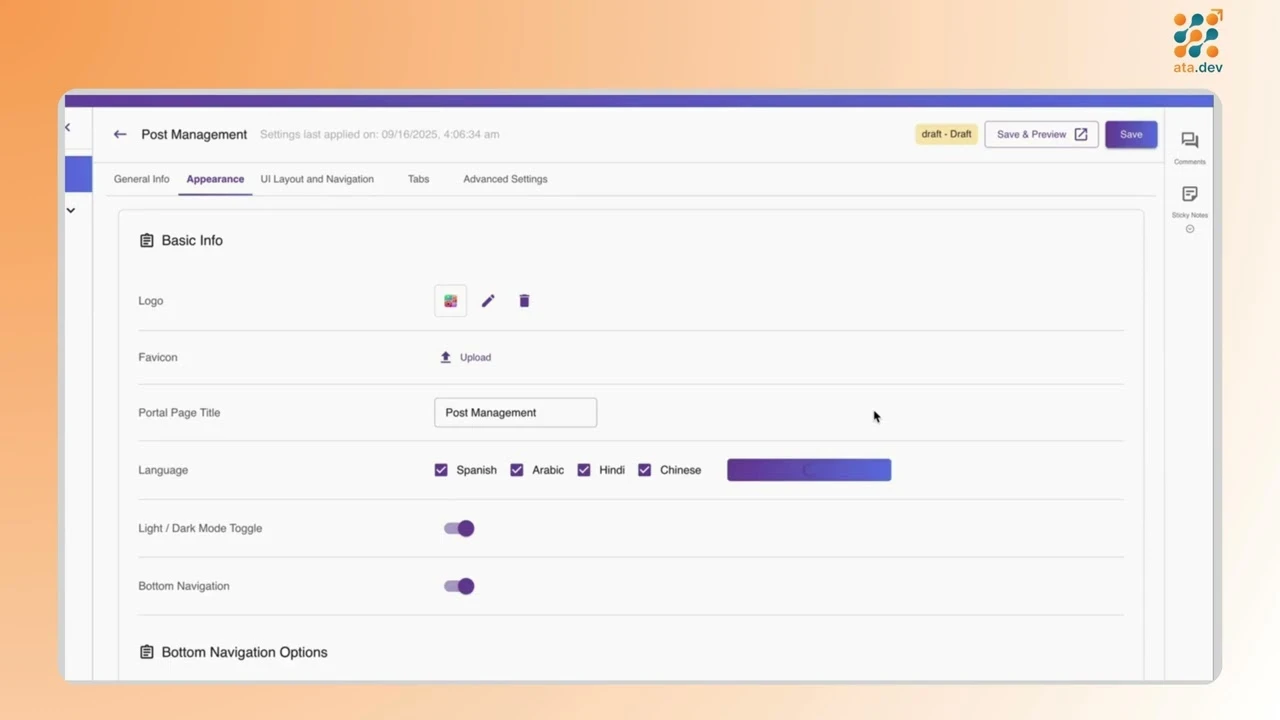Image resolution: width=1280 pixels, height=720 pixels.
Task: Delete the Logo using the trash icon
Action: 524,300
